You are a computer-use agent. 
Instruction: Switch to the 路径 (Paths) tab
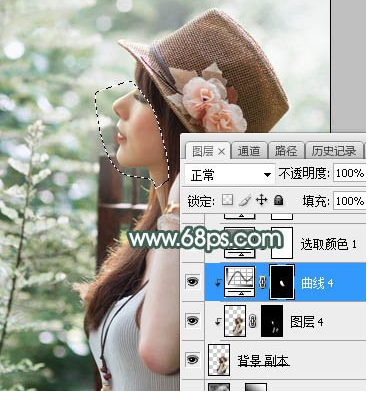286,151
